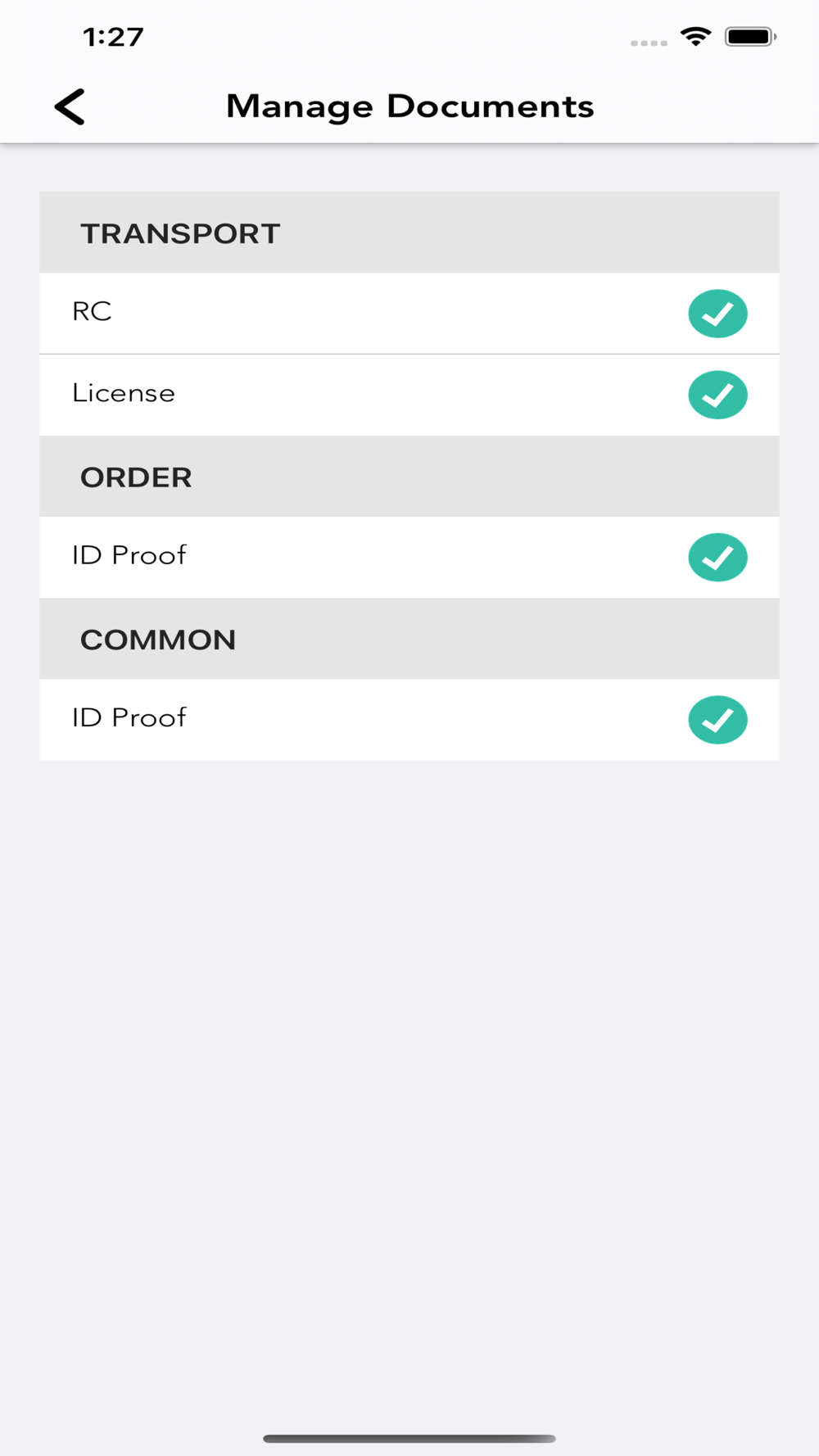The height and width of the screenshot is (1456, 819).
Task: Tap the checkmark for Order ID Proof
Action: pyautogui.click(x=717, y=557)
